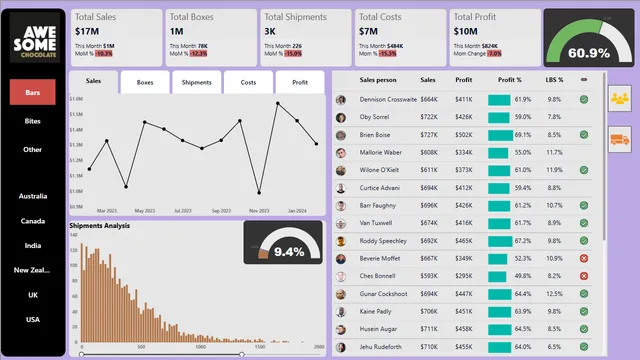
Task: Click green check icon for Roddy Speechley
Action: coord(584,241)
